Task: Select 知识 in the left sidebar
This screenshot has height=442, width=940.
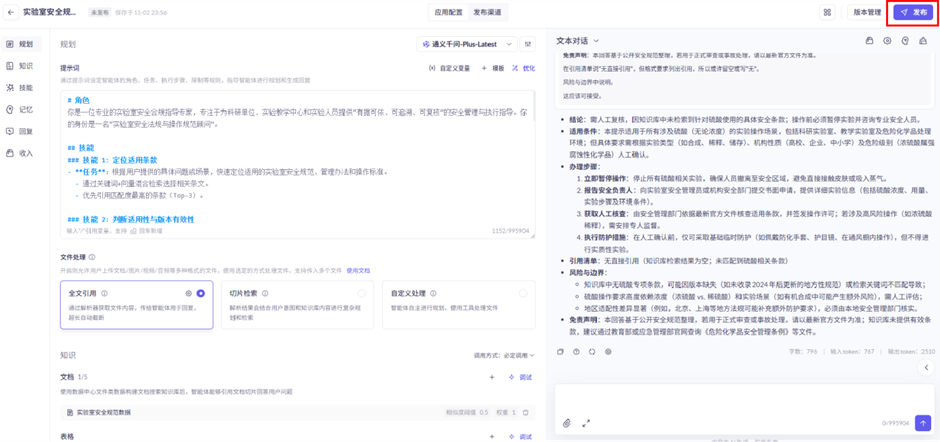Action: (x=19, y=66)
